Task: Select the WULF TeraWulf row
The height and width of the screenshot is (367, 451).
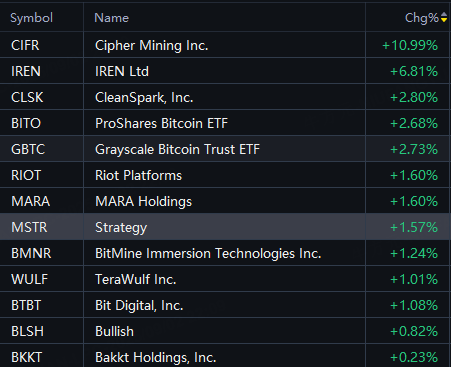Action: coord(225,279)
